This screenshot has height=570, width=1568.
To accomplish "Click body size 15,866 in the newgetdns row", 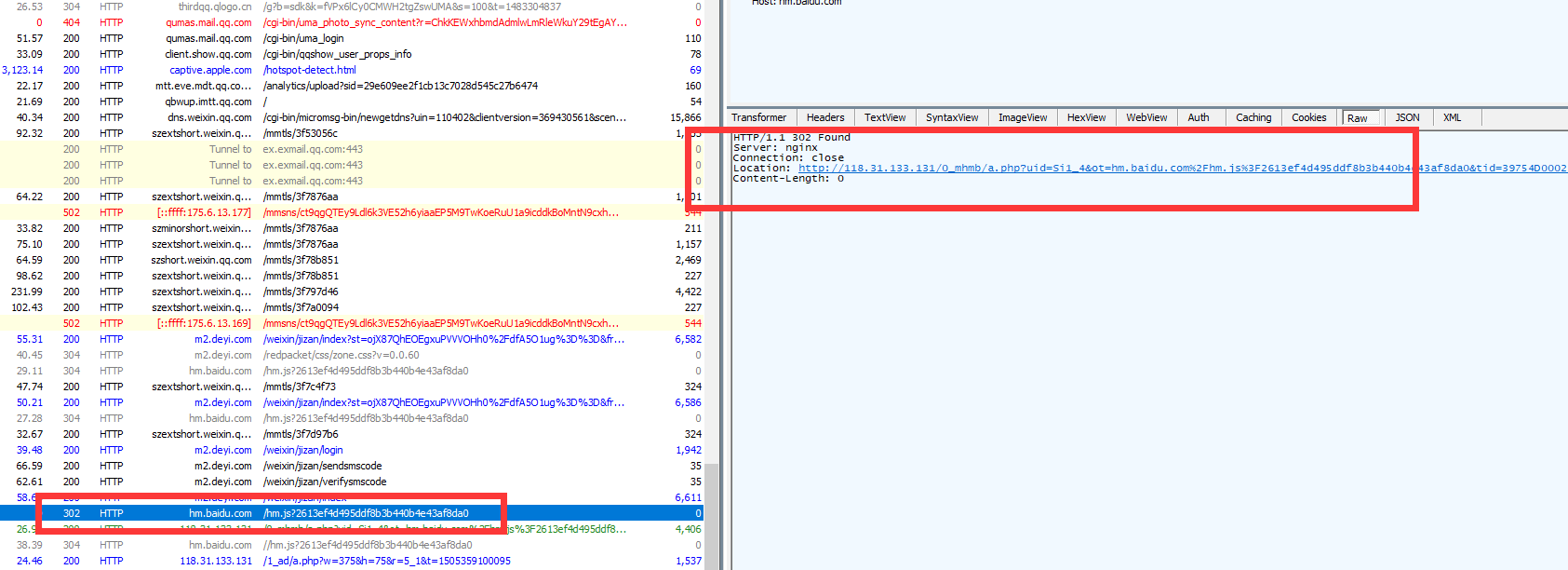I will coord(686,117).
